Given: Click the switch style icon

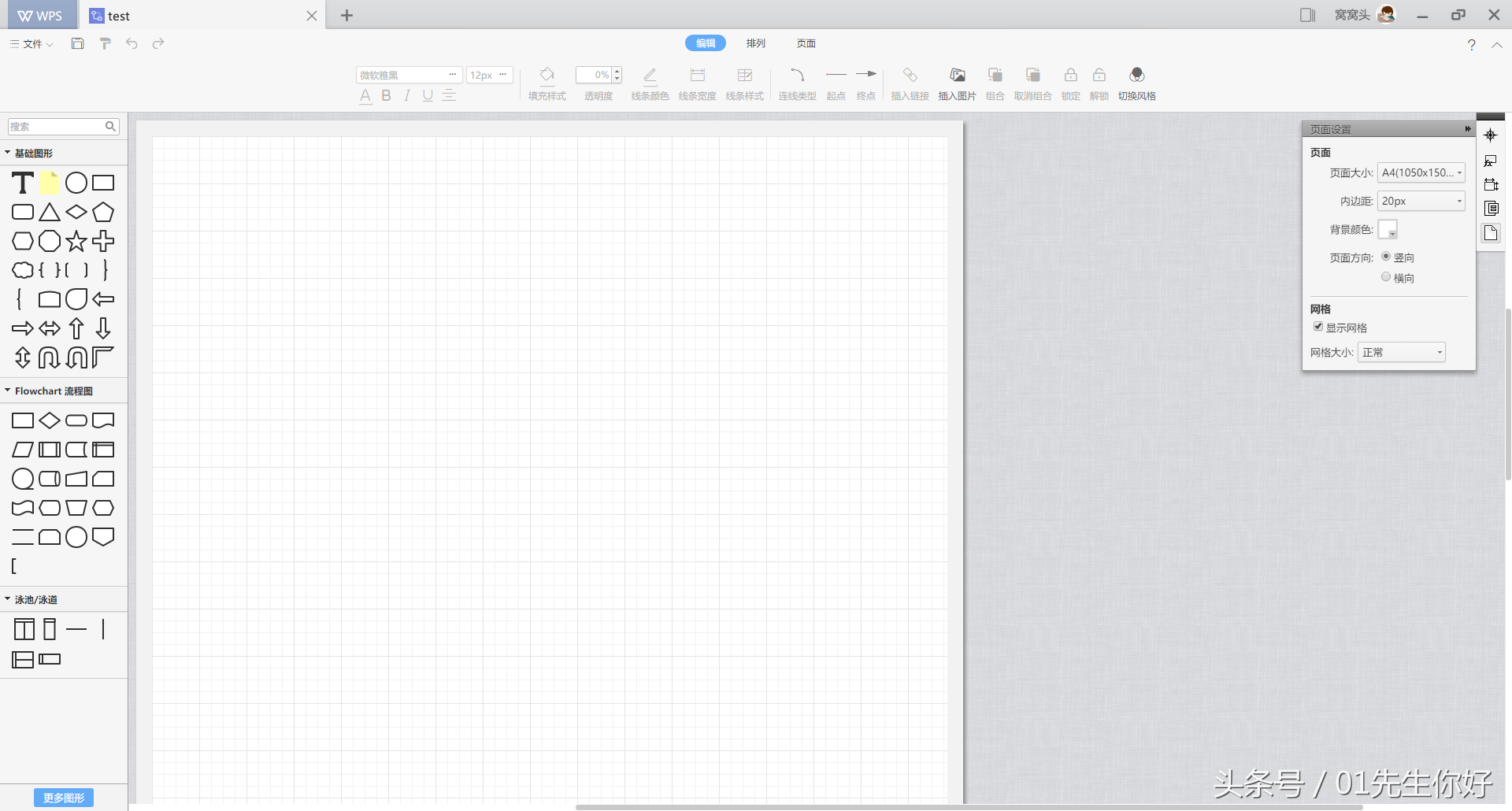Looking at the screenshot, I should pos(1136,75).
